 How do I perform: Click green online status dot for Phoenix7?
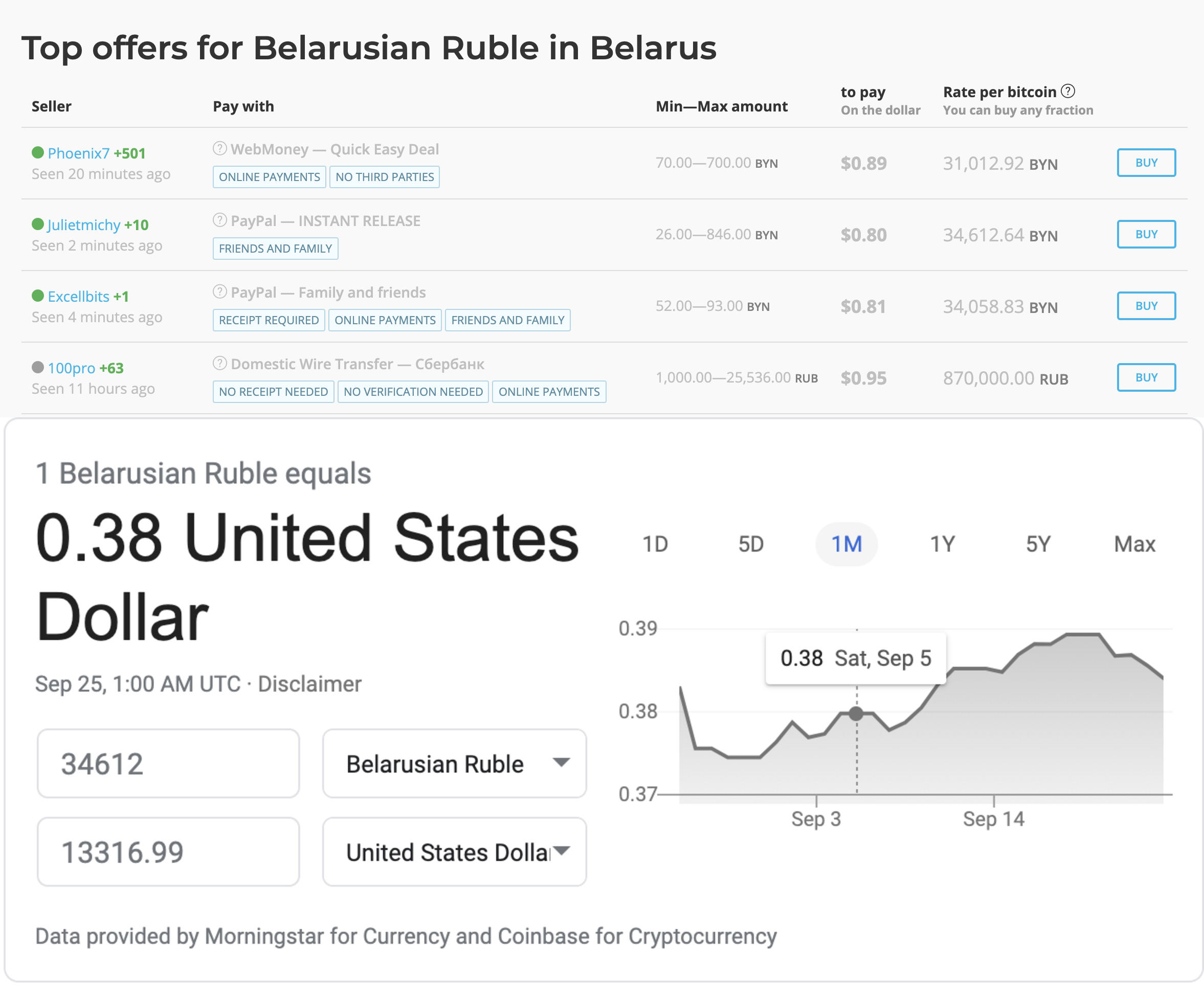(x=38, y=152)
